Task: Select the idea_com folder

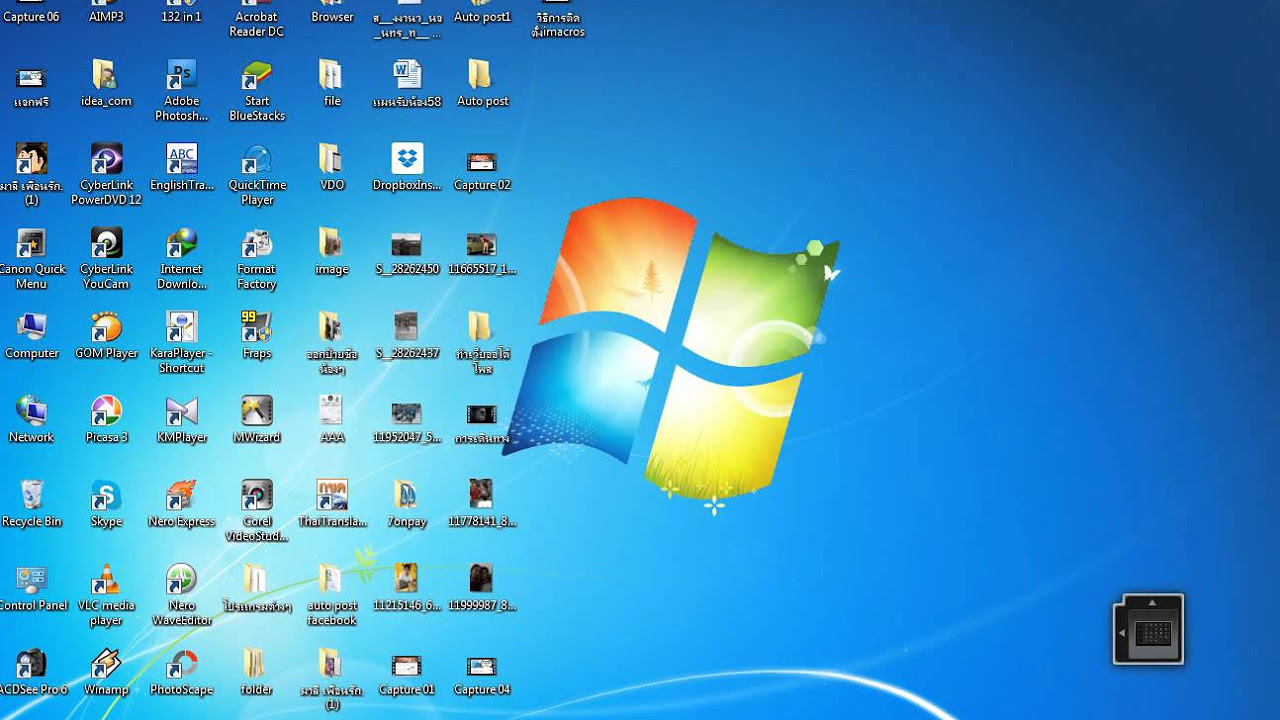Action: [x=106, y=77]
